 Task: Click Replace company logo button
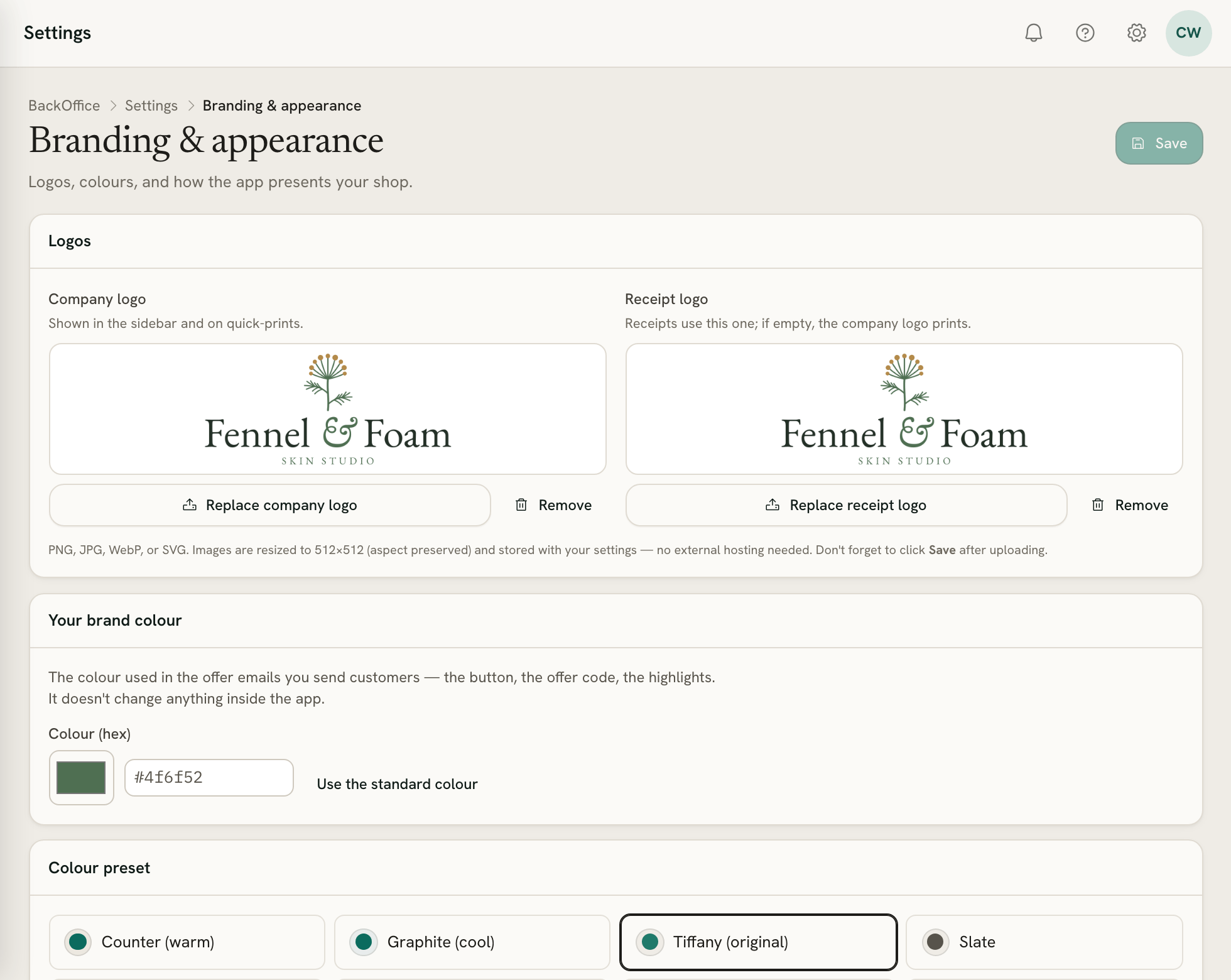[269, 505]
